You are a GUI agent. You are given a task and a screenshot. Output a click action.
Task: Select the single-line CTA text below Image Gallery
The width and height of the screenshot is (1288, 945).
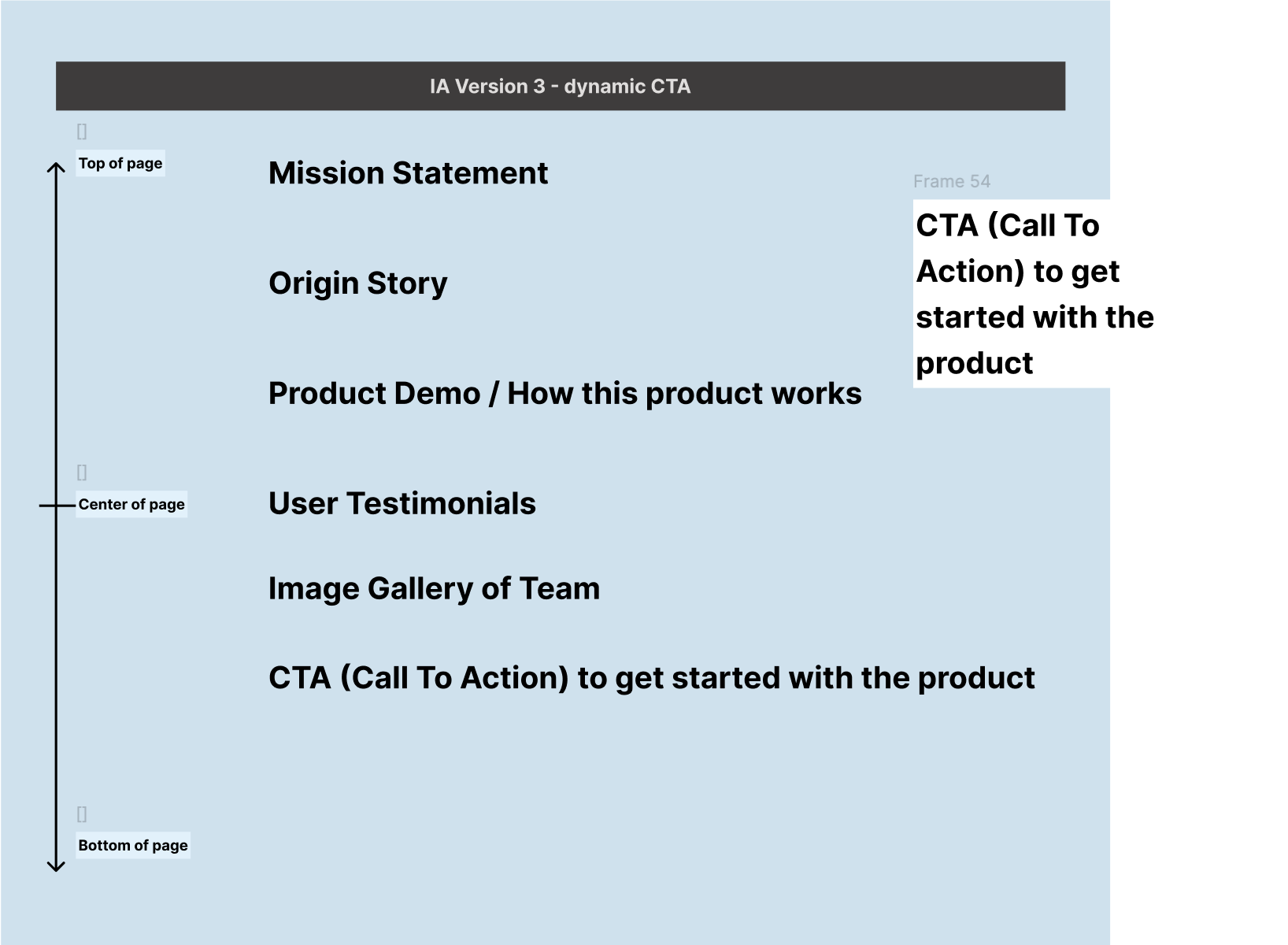pyautogui.click(x=651, y=678)
